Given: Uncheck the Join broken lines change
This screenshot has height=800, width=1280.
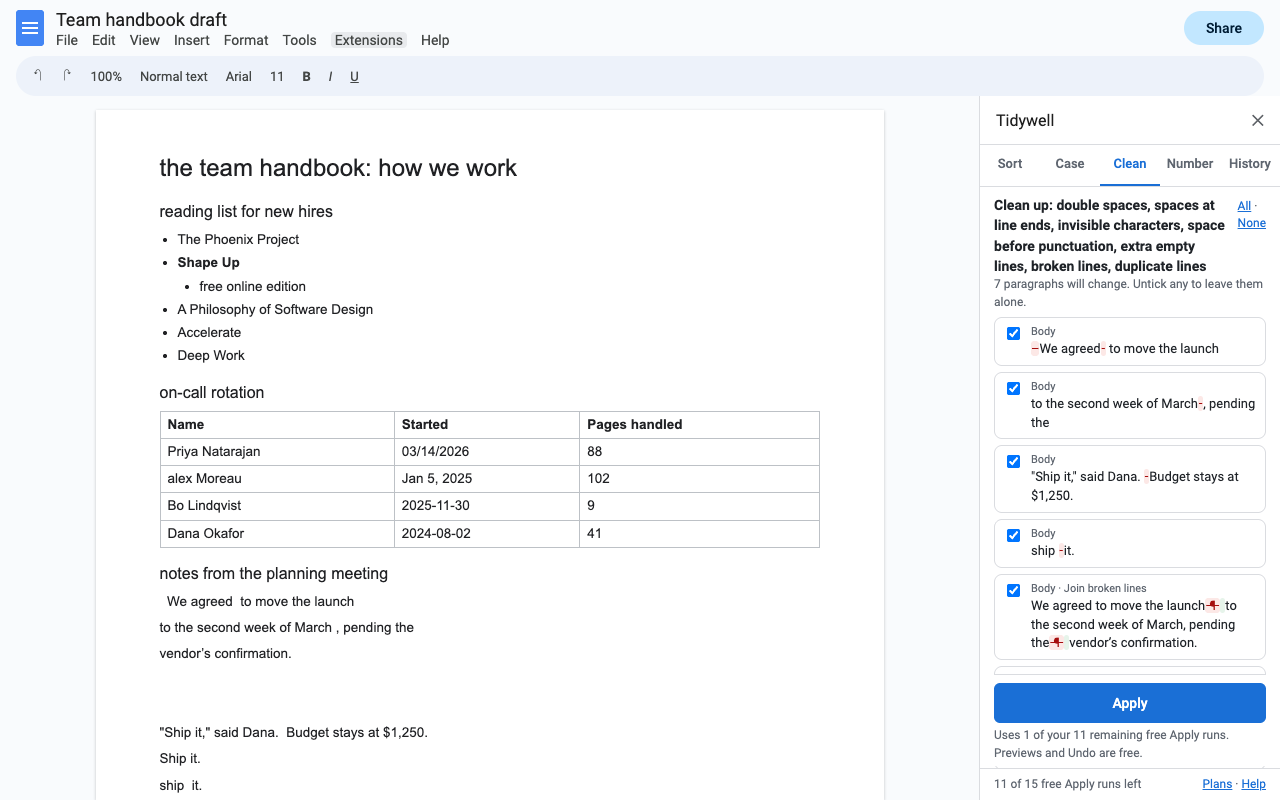Looking at the screenshot, I should tap(1014, 590).
